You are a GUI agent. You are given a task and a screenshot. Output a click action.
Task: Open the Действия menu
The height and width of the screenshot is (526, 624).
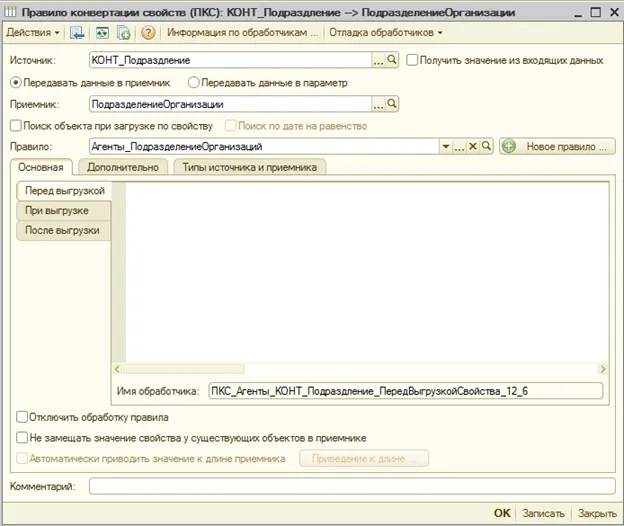click(x=33, y=33)
